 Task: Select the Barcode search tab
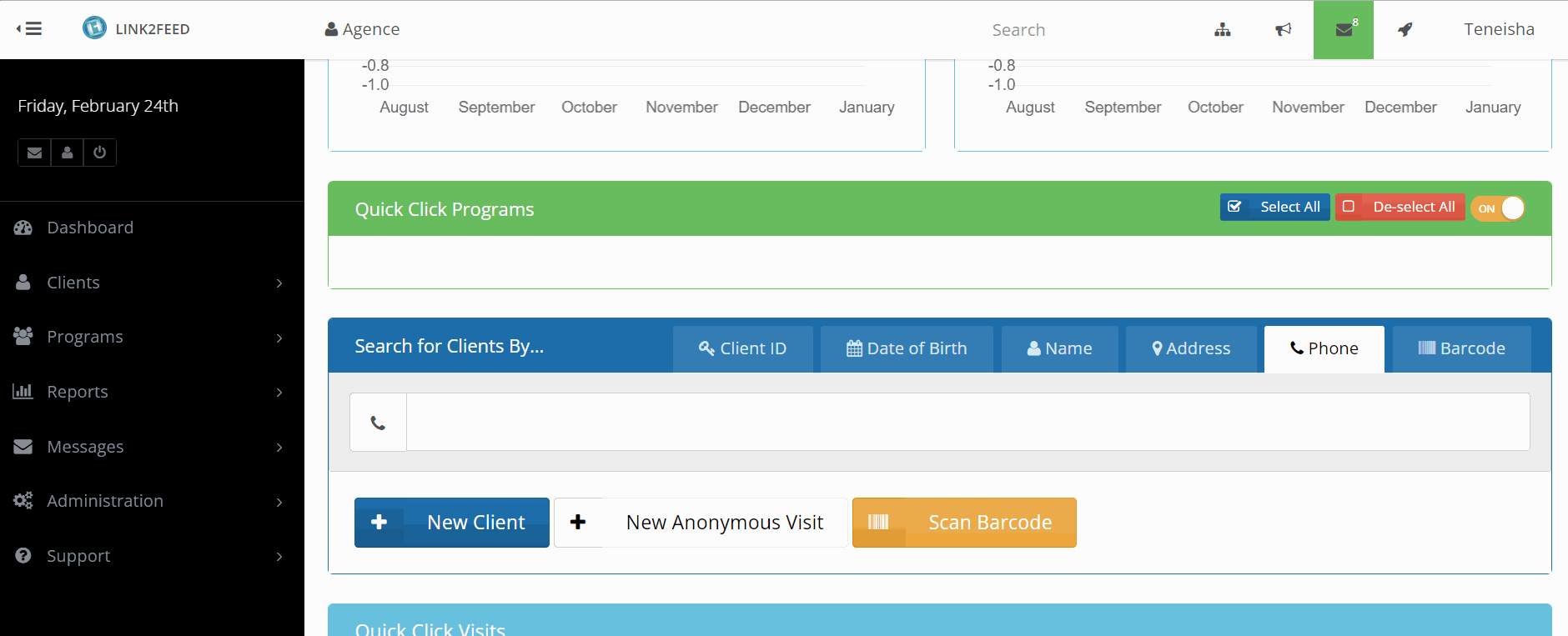pos(1461,348)
